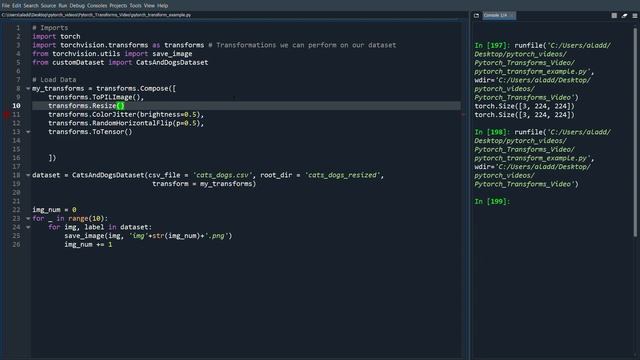This screenshot has width=640, height=360.
Task: Click the square stop-execution icon in the console pane
Action: pyautogui.click(x=614, y=16)
